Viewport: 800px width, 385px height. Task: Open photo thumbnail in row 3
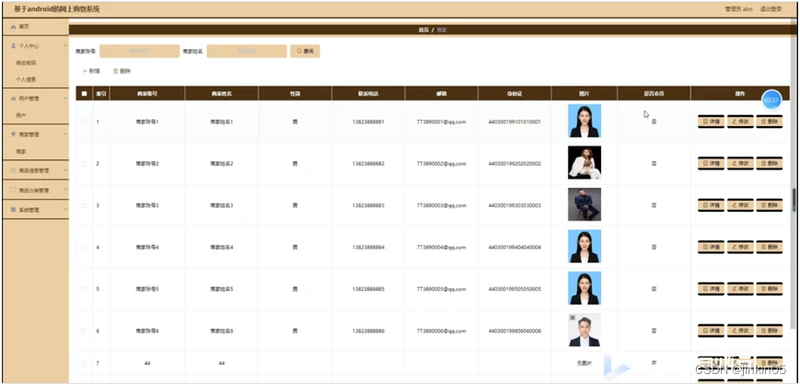point(584,204)
